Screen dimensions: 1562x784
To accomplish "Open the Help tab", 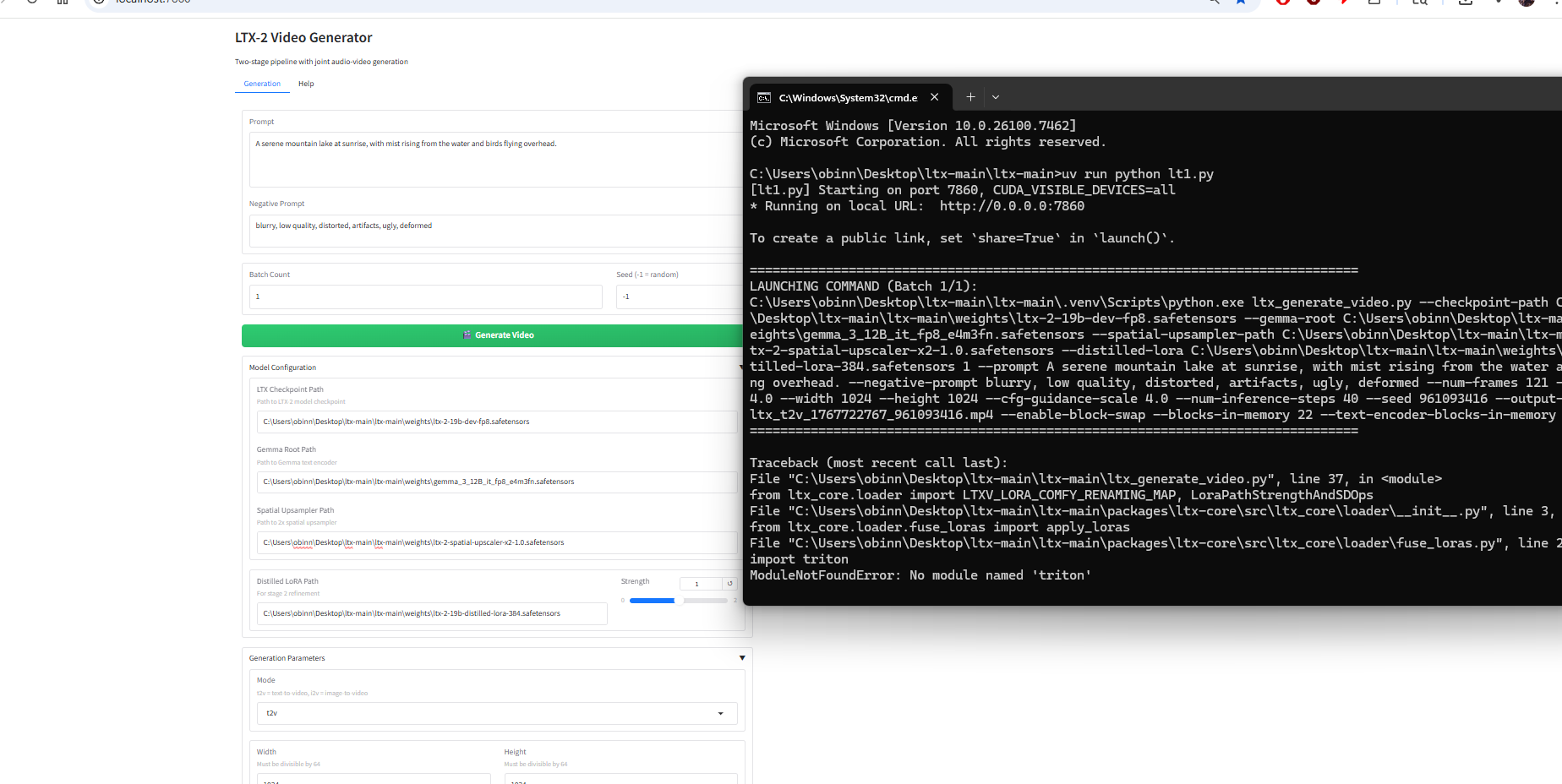I will (306, 84).
